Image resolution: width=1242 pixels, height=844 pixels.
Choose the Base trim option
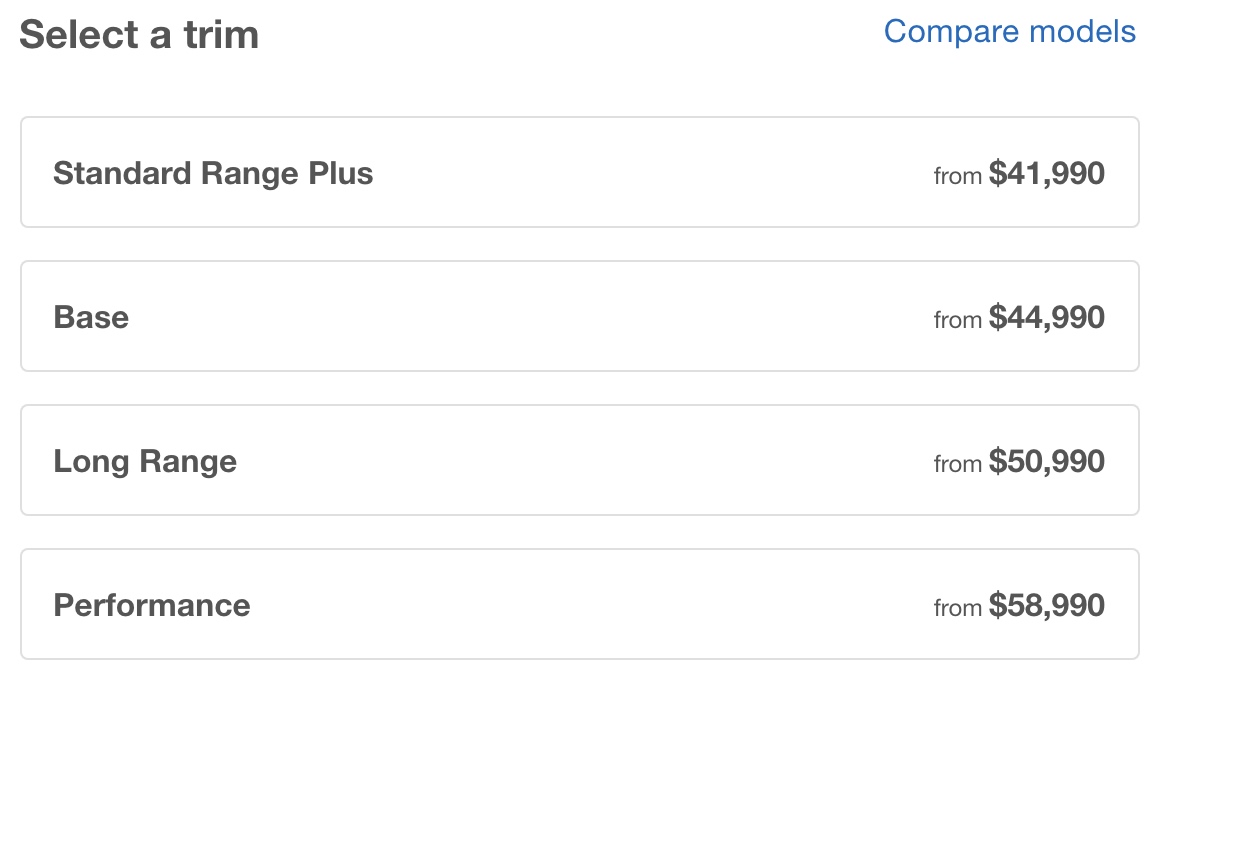click(x=579, y=316)
